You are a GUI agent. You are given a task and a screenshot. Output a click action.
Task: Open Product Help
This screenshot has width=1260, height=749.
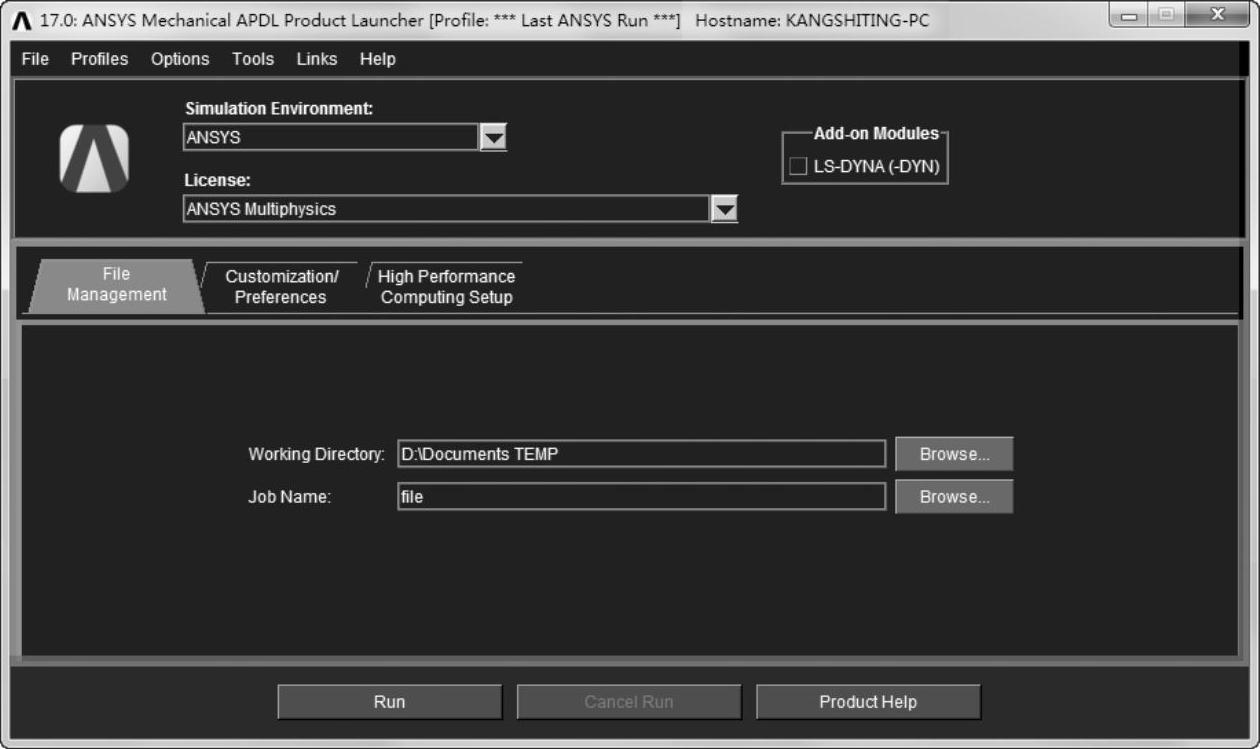tap(868, 702)
